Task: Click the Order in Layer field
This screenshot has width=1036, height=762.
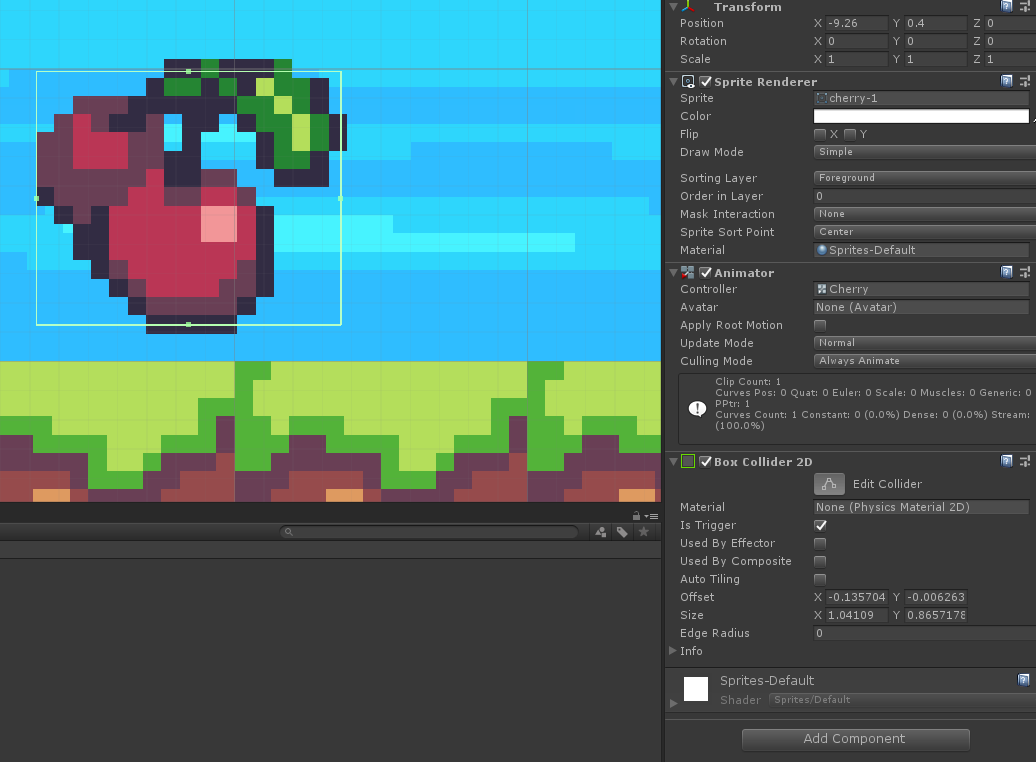Action: click(x=924, y=196)
